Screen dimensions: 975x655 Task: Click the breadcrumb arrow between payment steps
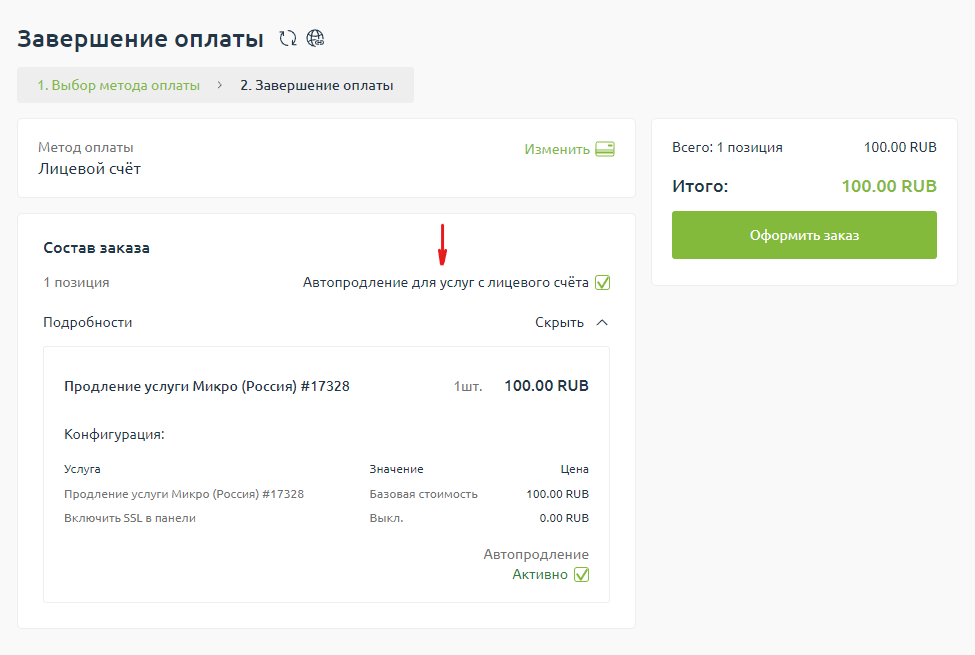click(x=220, y=85)
